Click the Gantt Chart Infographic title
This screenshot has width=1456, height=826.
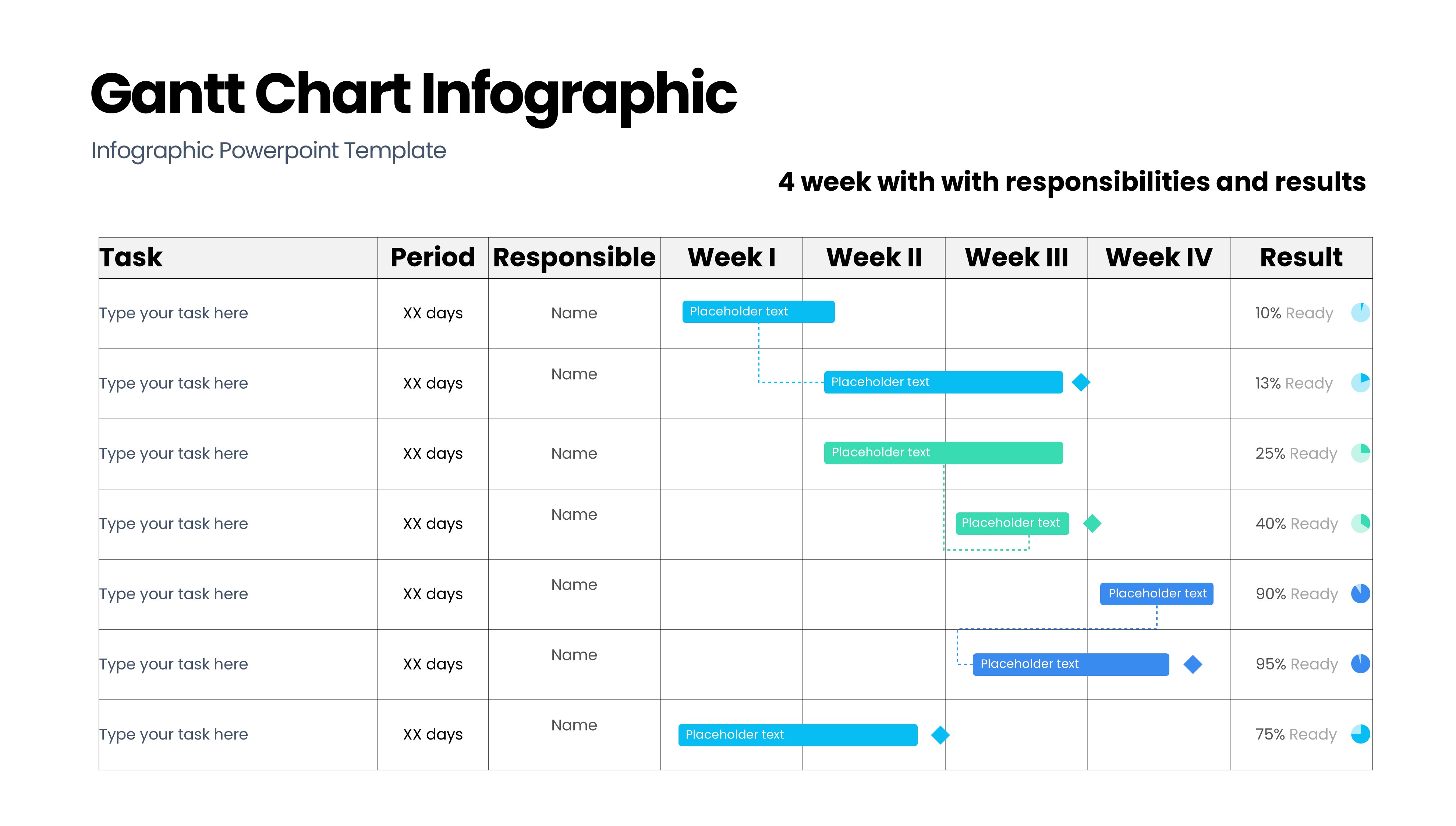413,94
